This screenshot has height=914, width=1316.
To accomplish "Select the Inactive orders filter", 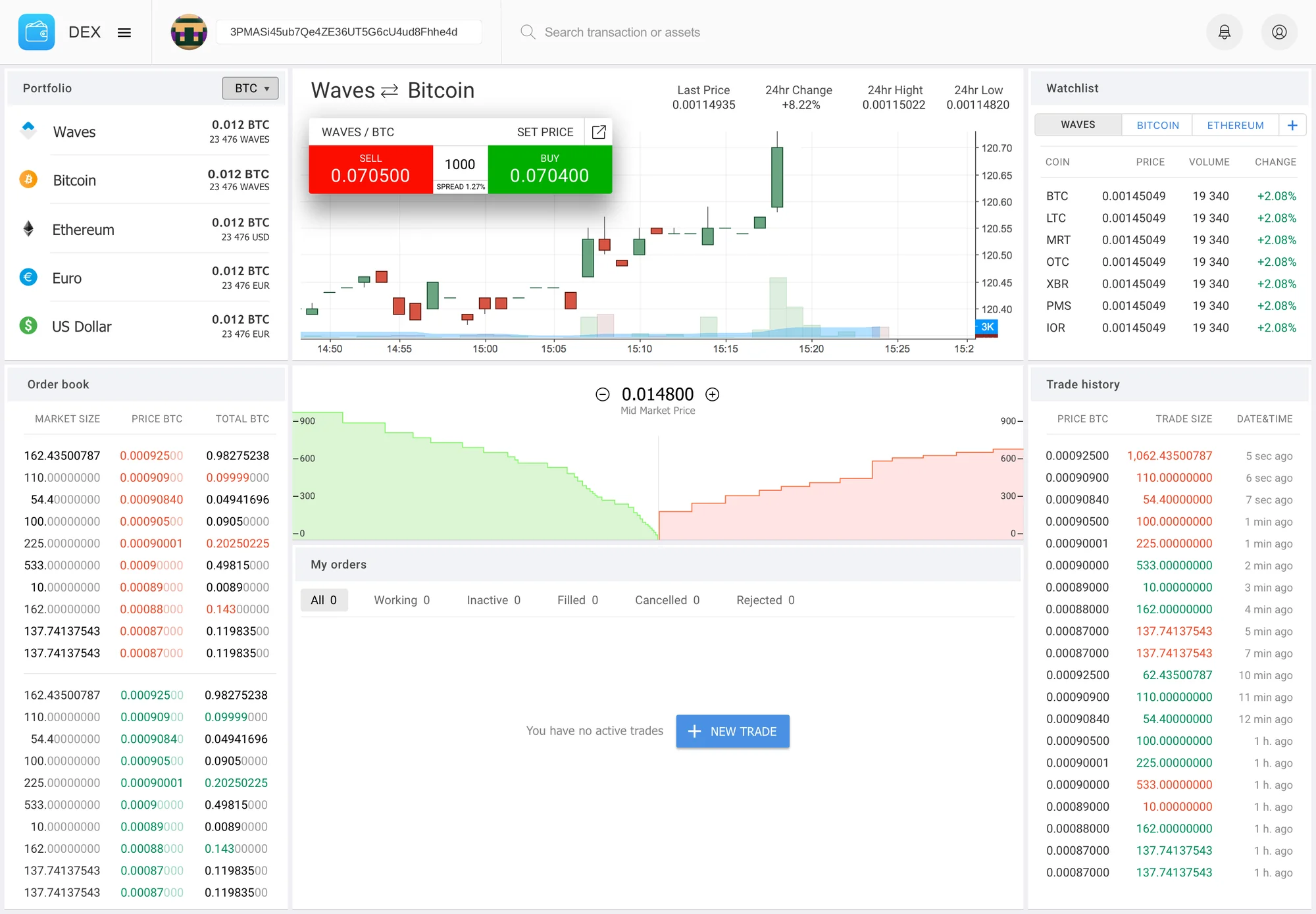I will (493, 600).
